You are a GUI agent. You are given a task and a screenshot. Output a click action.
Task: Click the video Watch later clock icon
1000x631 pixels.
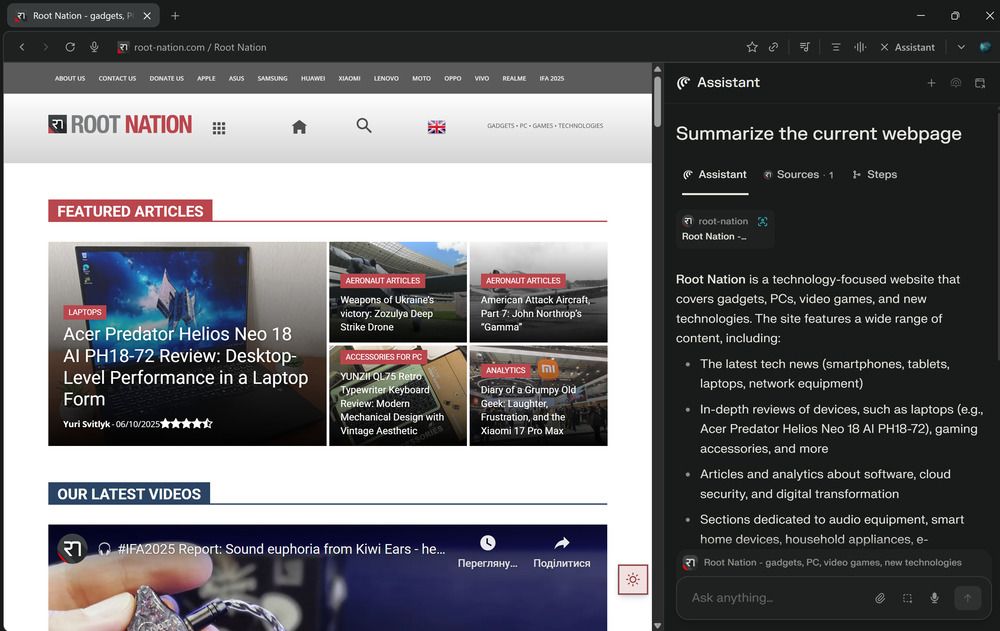pos(487,544)
